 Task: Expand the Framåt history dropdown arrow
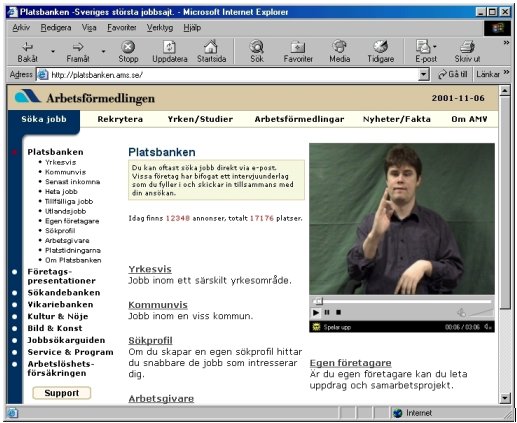click(103, 52)
